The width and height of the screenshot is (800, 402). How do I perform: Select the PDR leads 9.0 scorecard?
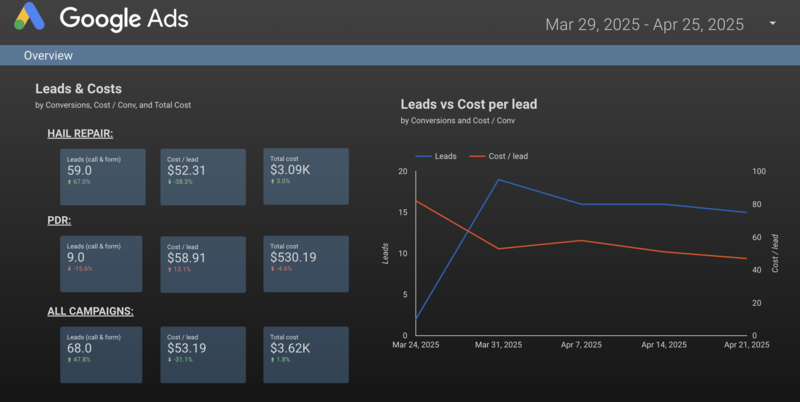103,264
